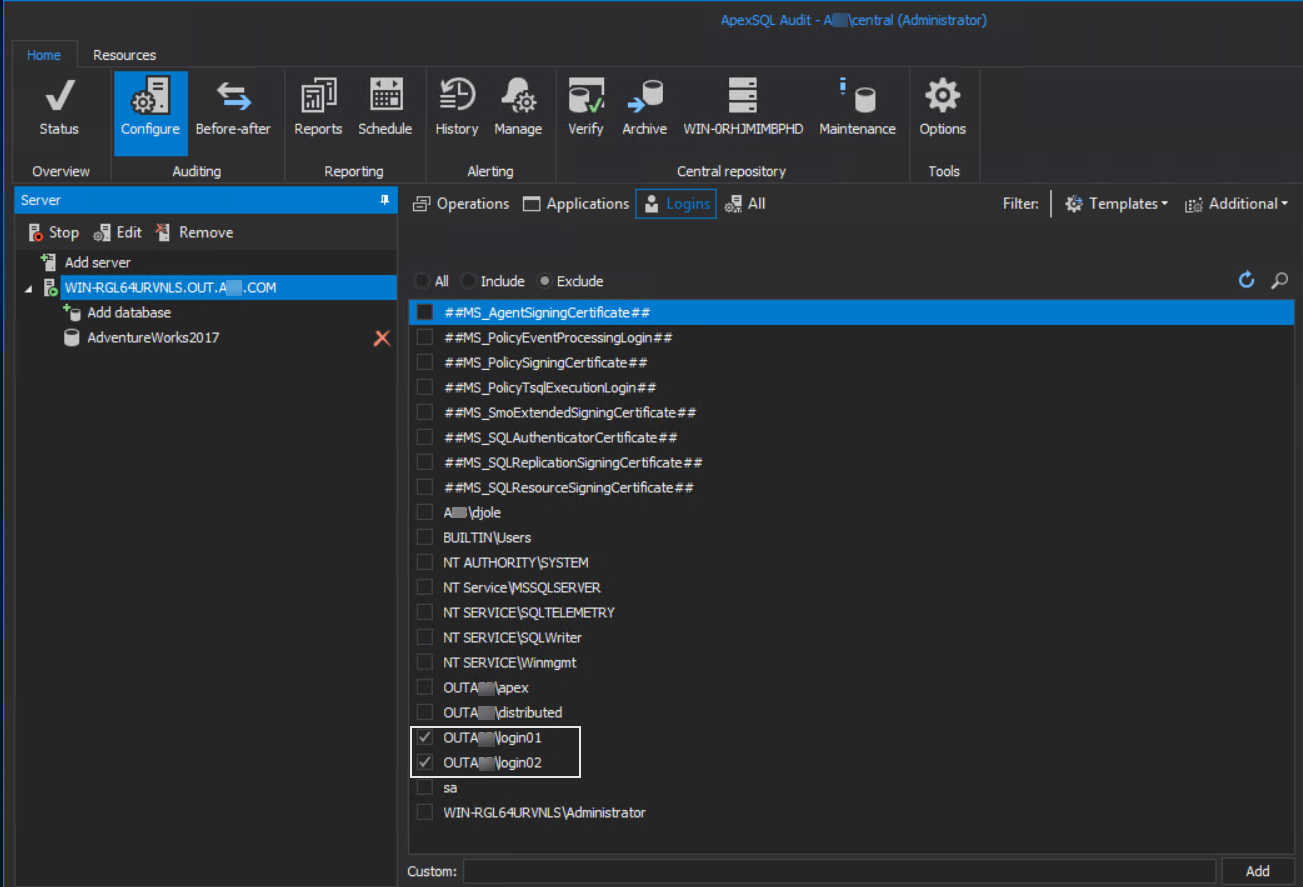
Task: Open the Archive repository tool
Action: tap(644, 109)
